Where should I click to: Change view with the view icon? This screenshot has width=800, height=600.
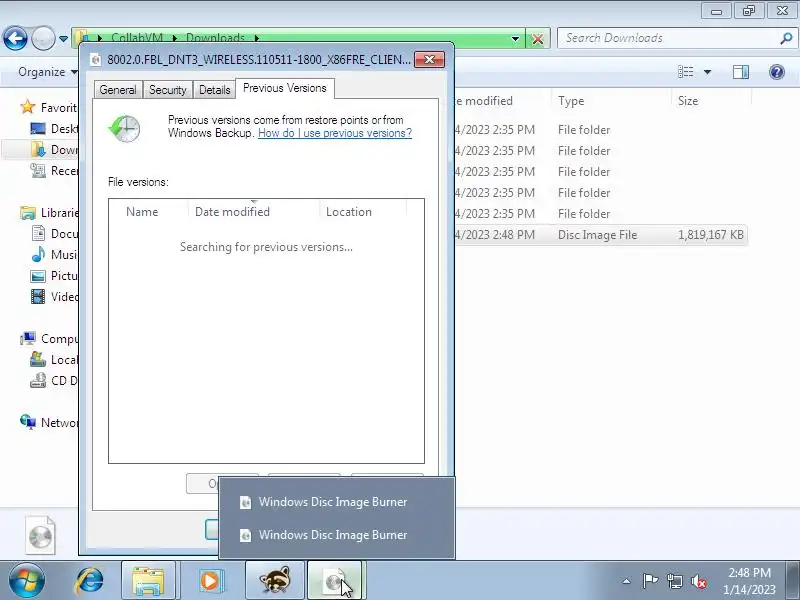[686, 72]
